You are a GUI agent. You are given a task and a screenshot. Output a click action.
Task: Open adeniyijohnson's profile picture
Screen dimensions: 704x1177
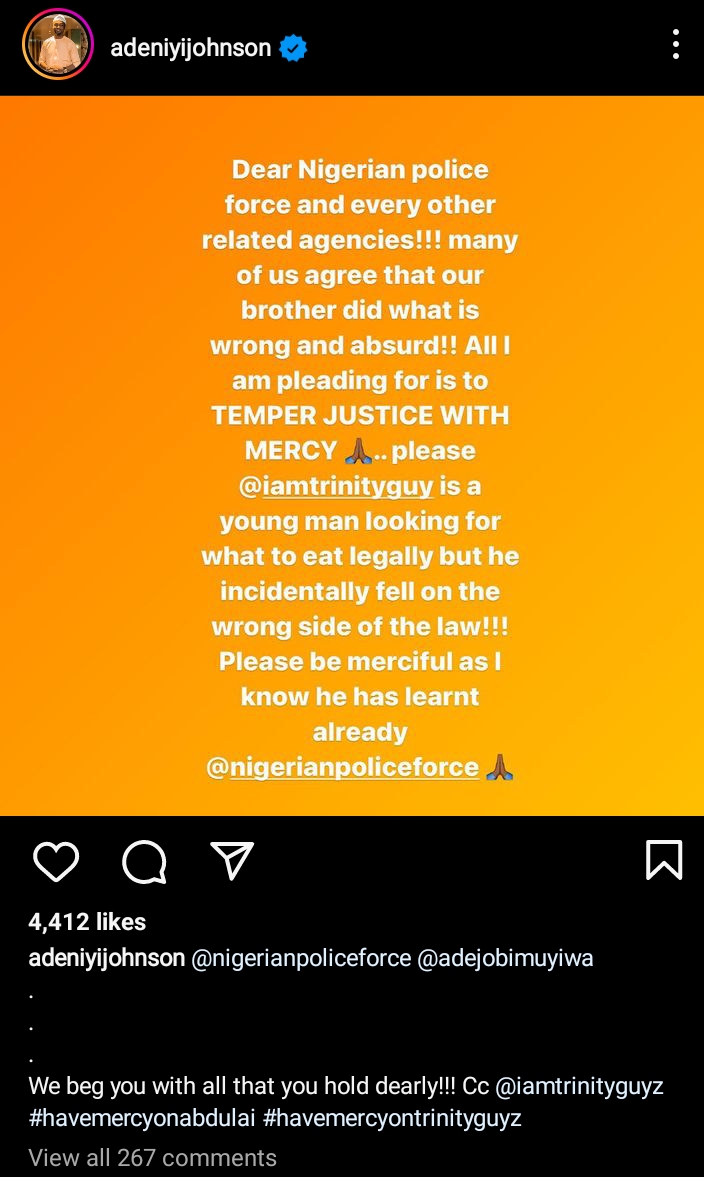[57, 46]
